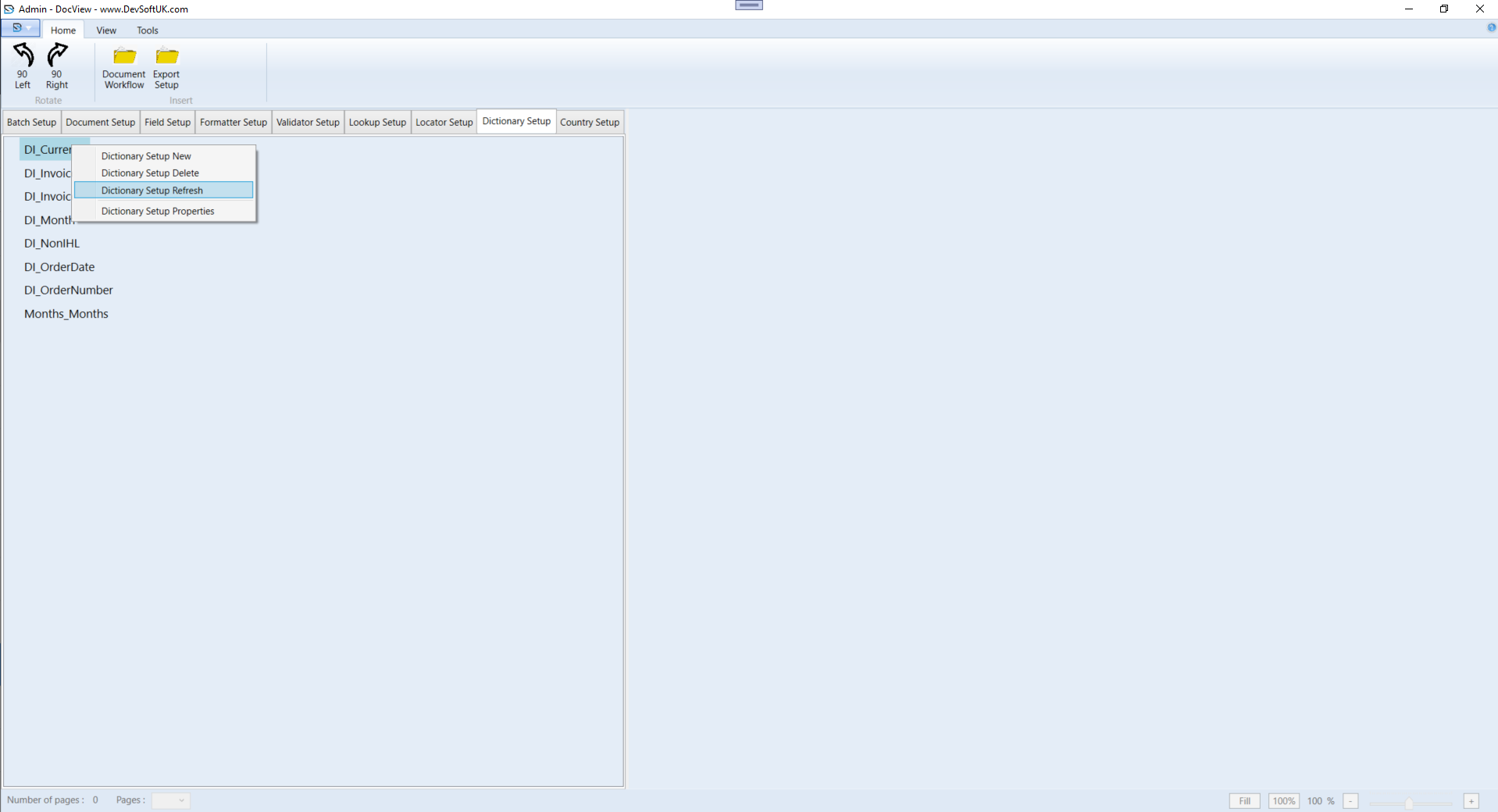Viewport: 1498px width, 812px height.
Task: Click Dictionary Setup Refresh menu entry
Action: (152, 190)
